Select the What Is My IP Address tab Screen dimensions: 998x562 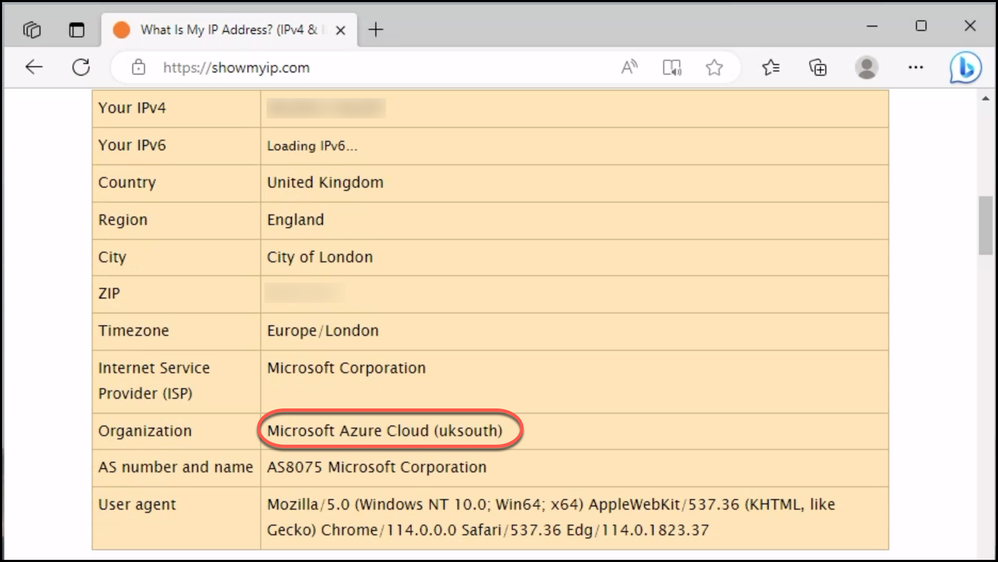pyautogui.click(x=228, y=29)
